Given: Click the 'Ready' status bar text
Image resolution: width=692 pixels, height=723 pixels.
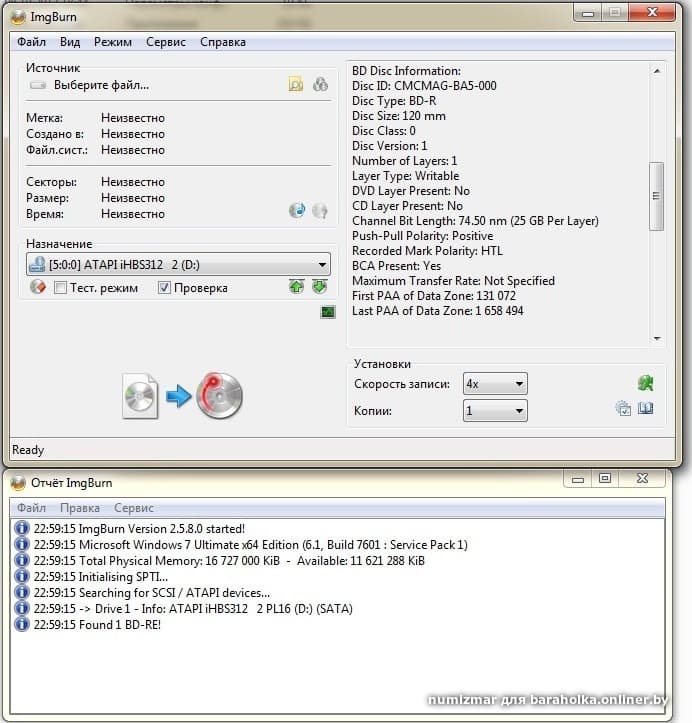Looking at the screenshot, I should [x=28, y=450].
